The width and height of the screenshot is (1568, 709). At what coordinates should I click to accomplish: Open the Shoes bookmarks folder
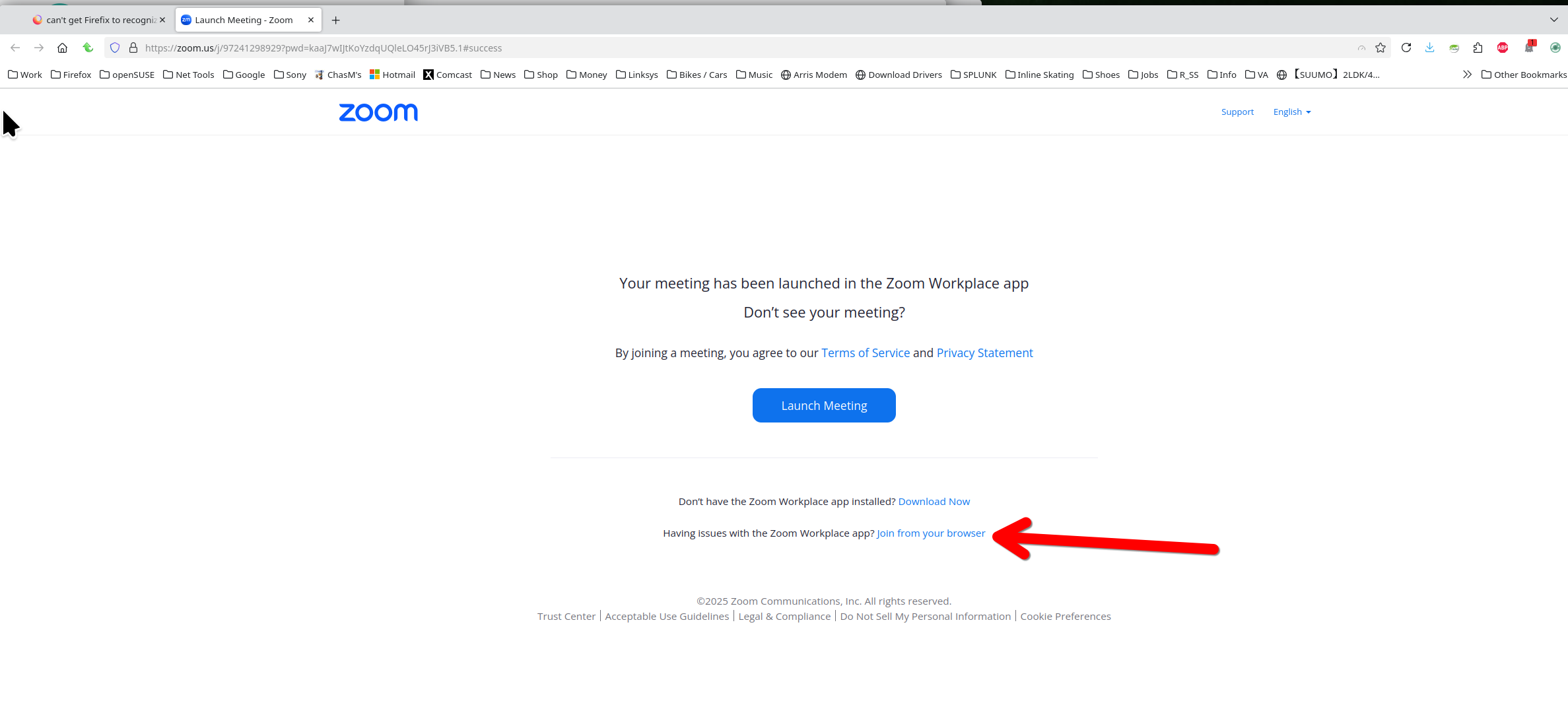(1101, 75)
